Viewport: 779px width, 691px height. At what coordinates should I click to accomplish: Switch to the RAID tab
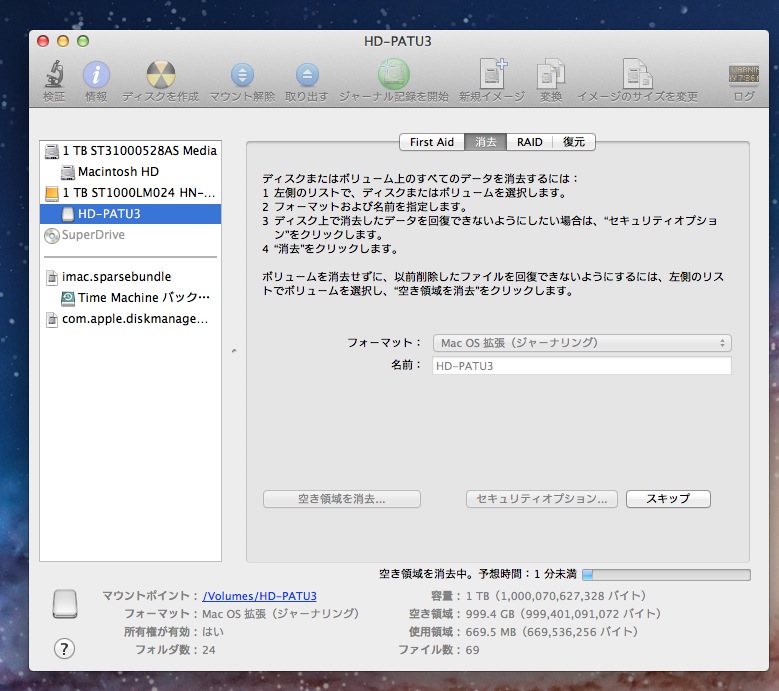529,142
